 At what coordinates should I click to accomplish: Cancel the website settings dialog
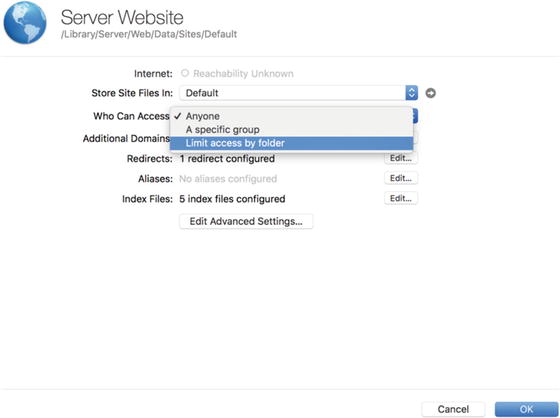point(453,409)
